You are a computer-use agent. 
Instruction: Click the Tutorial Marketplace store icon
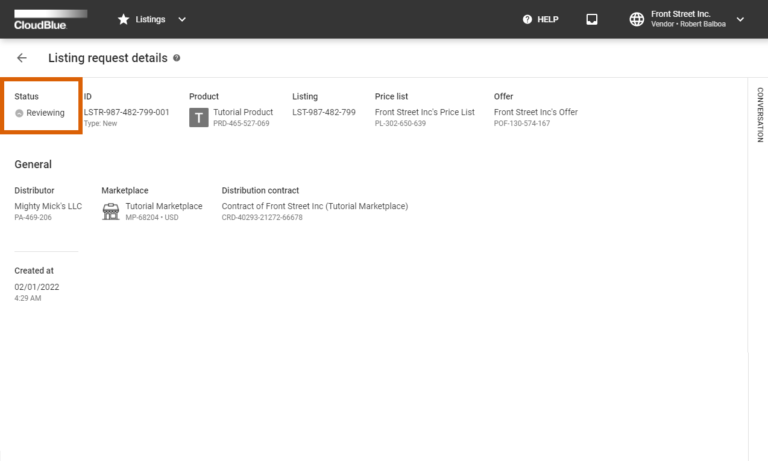point(111,212)
